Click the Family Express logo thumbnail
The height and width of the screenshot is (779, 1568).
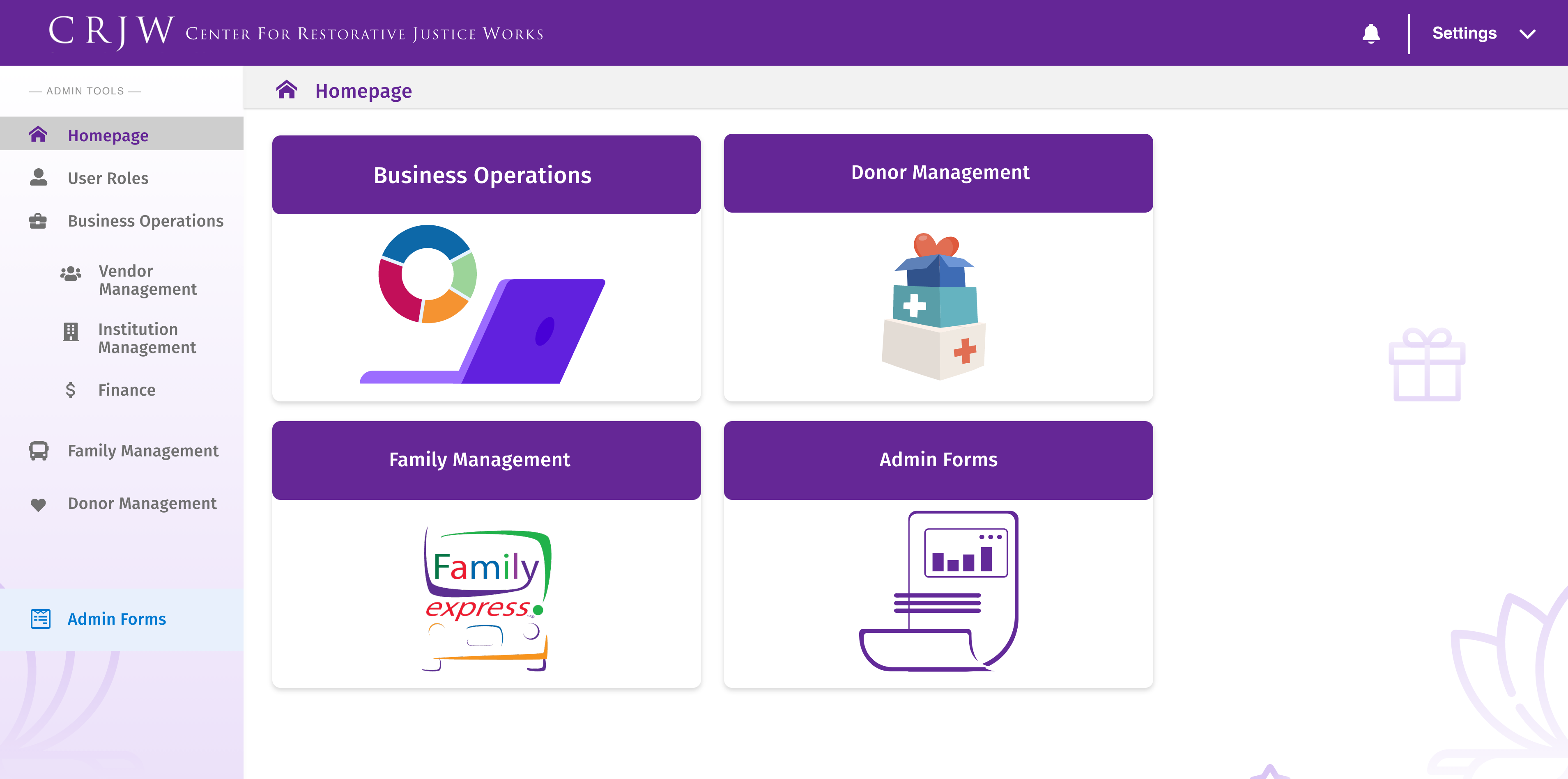486,598
